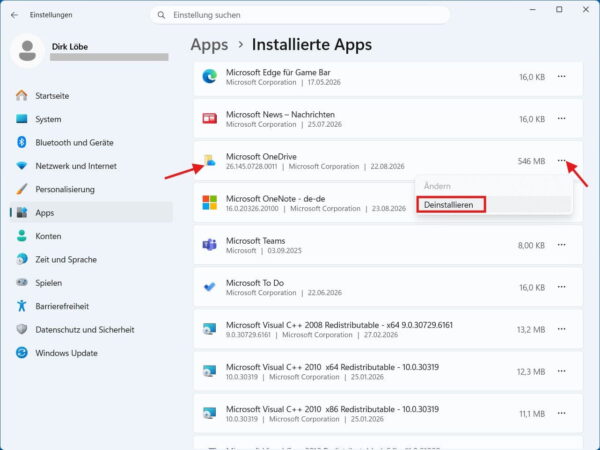This screenshot has height=450, width=600.
Task: Open Zeit und Sprache settings
Action: coord(66,259)
